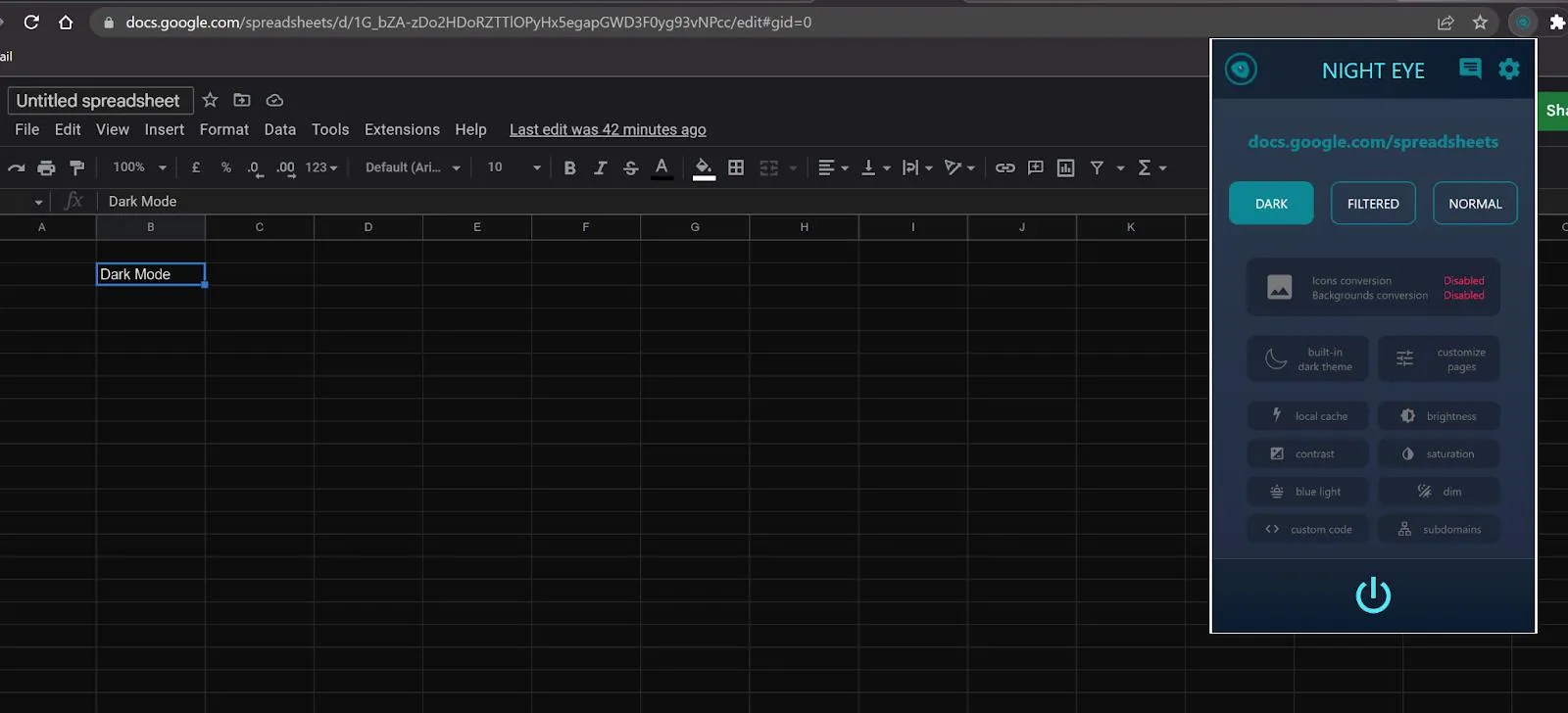Viewport: 1568px width, 713px height.
Task: Check the cloud document status icon
Action: click(x=274, y=100)
